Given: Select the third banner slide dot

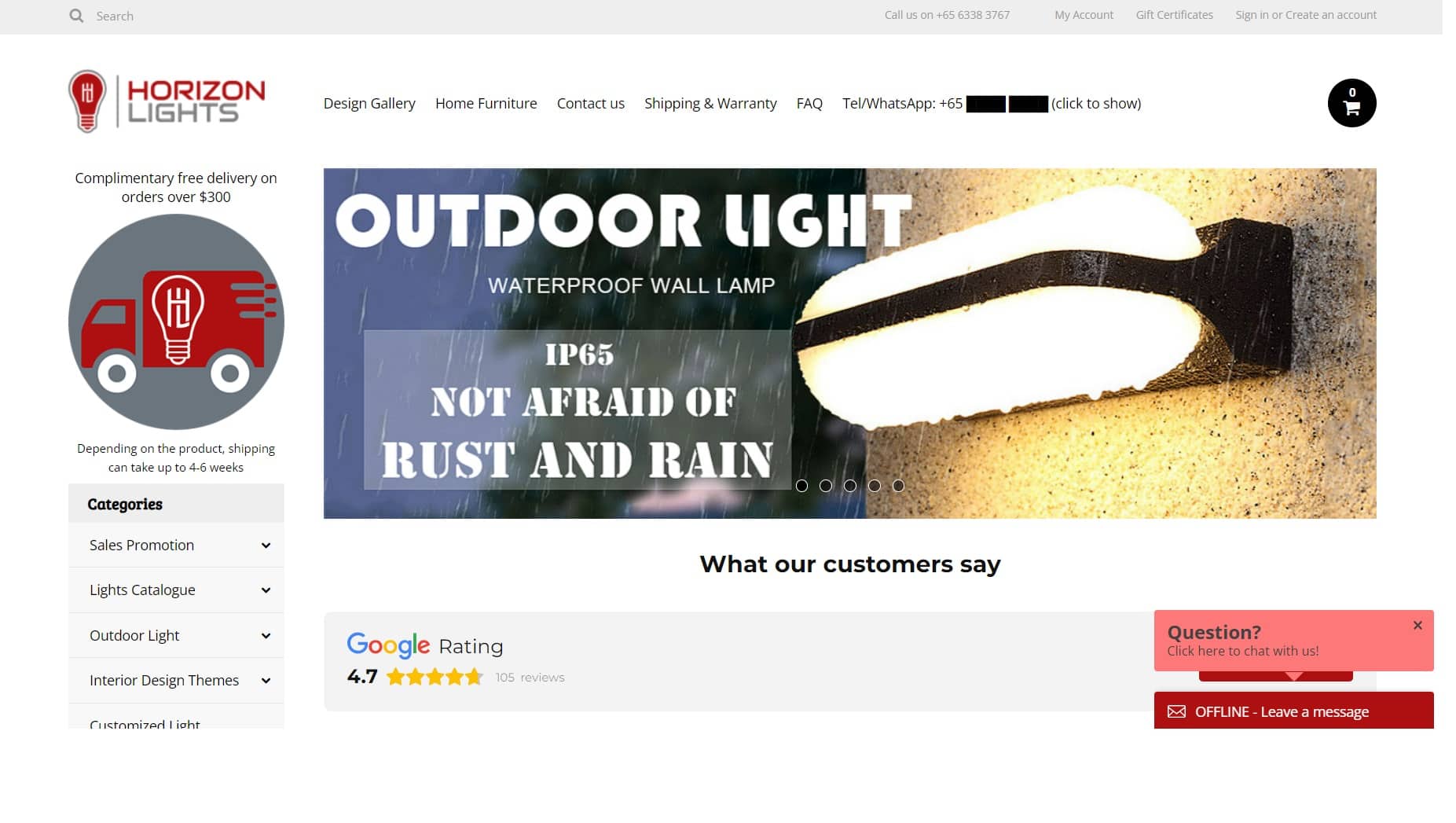Looking at the screenshot, I should tap(850, 486).
